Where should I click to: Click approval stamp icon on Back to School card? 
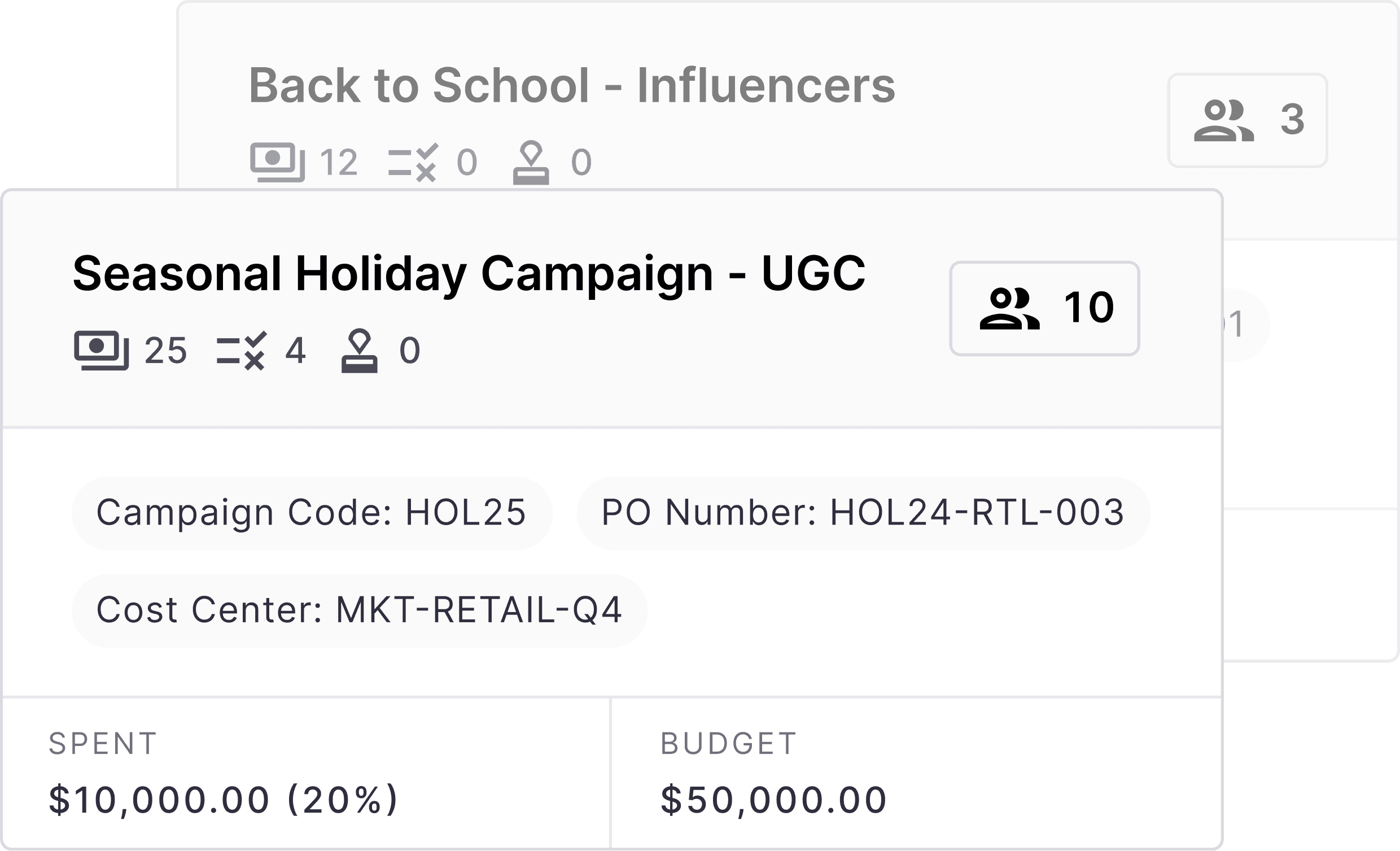point(531,163)
